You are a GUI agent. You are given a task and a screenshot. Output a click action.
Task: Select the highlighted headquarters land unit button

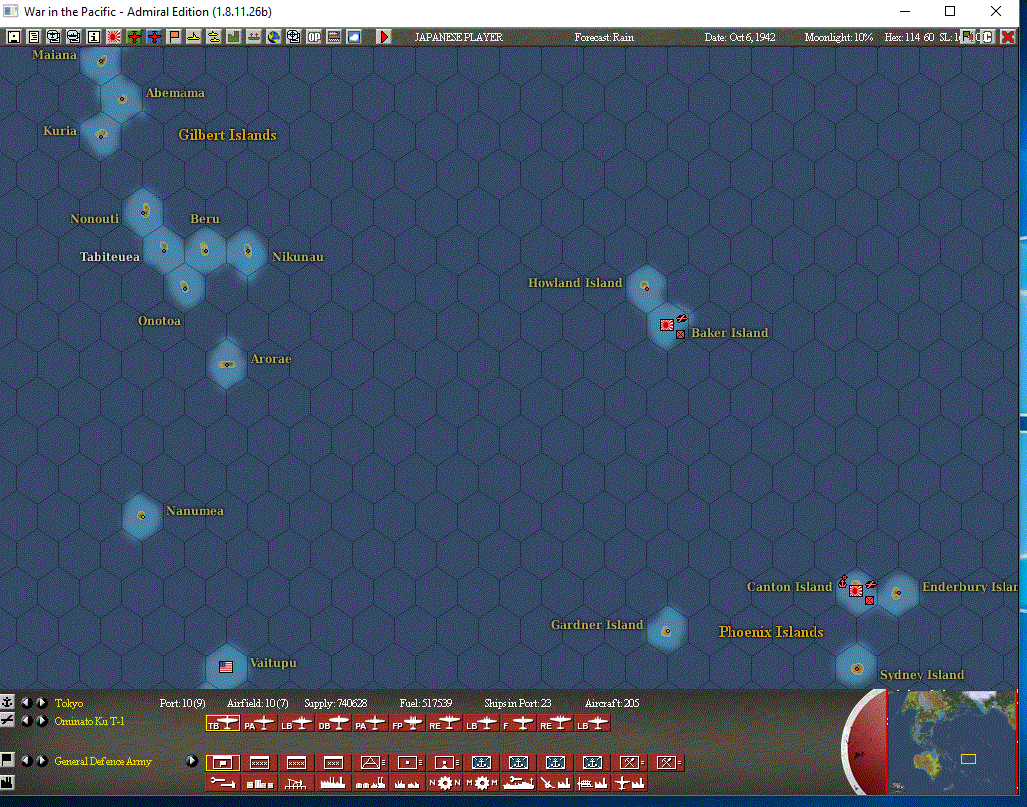(223, 762)
